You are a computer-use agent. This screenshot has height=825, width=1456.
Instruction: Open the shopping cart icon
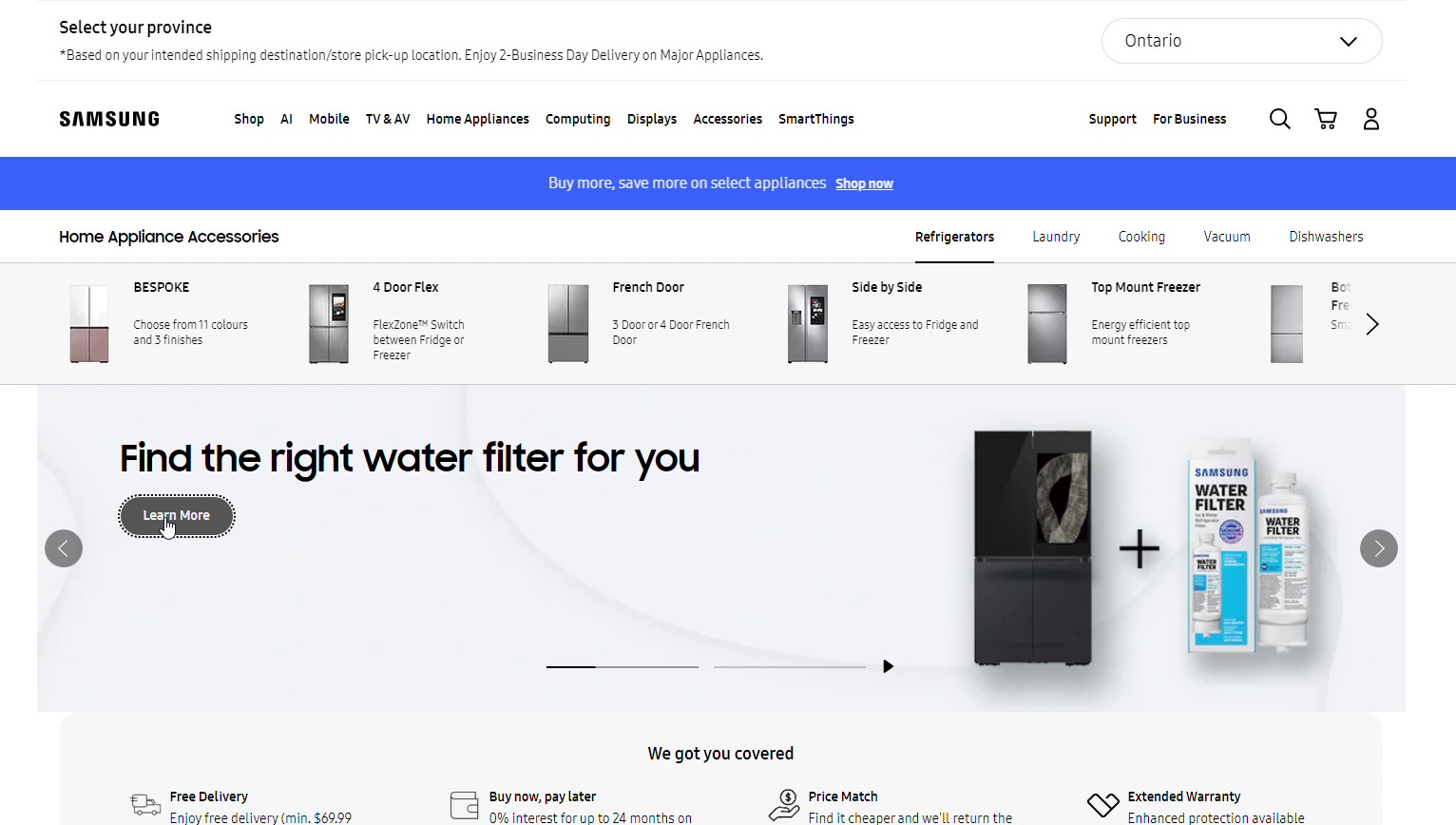coord(1325,119)
